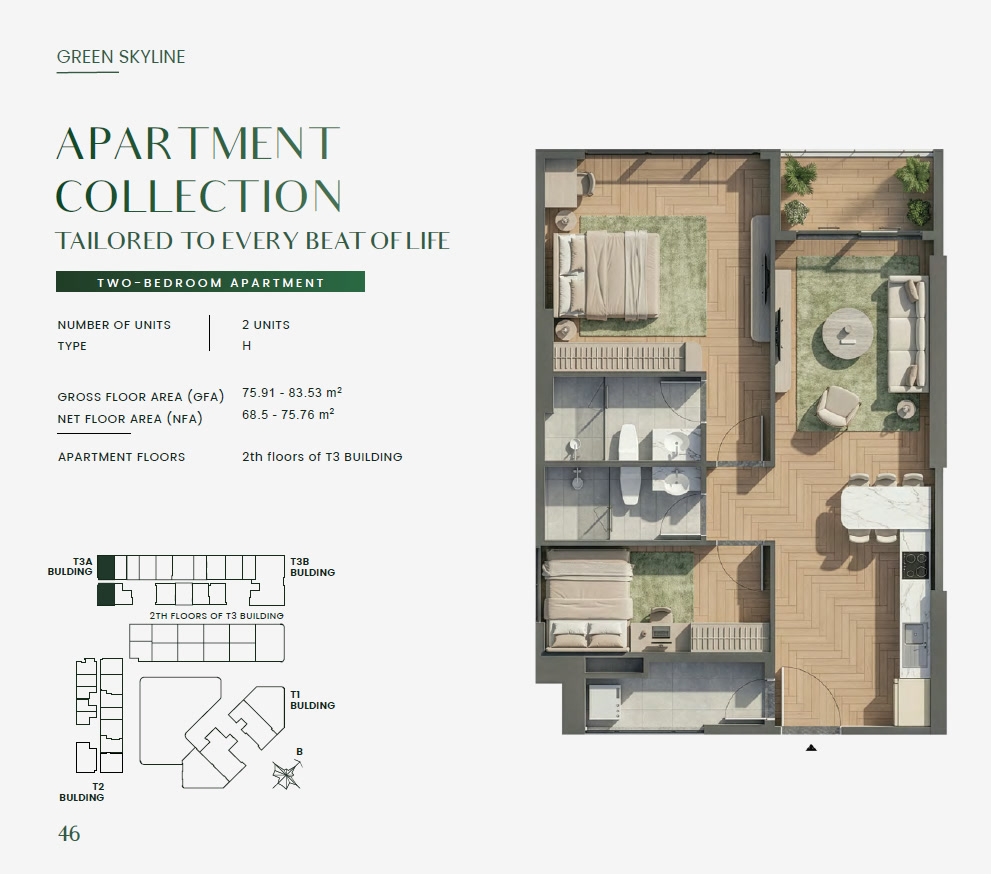This screenshot has height=874, width=991.
Task: Click the NUMBER OF UNITS label
Action: (x=114, y=325)
